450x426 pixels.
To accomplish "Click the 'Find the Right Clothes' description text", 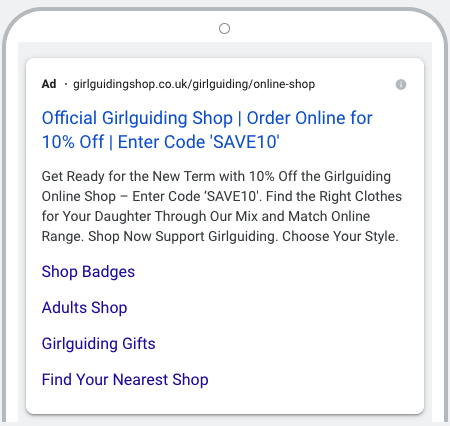I will coord(334,196).
